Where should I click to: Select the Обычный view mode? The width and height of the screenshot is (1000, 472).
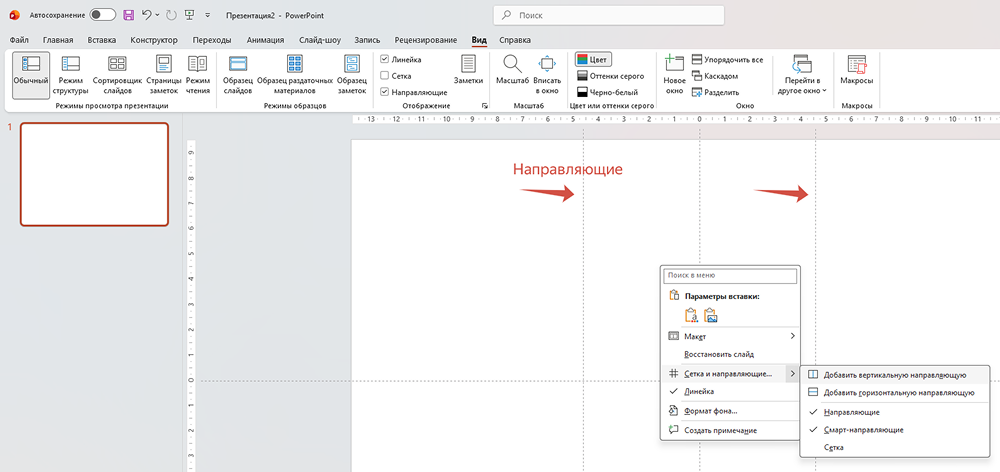point(31,75)
